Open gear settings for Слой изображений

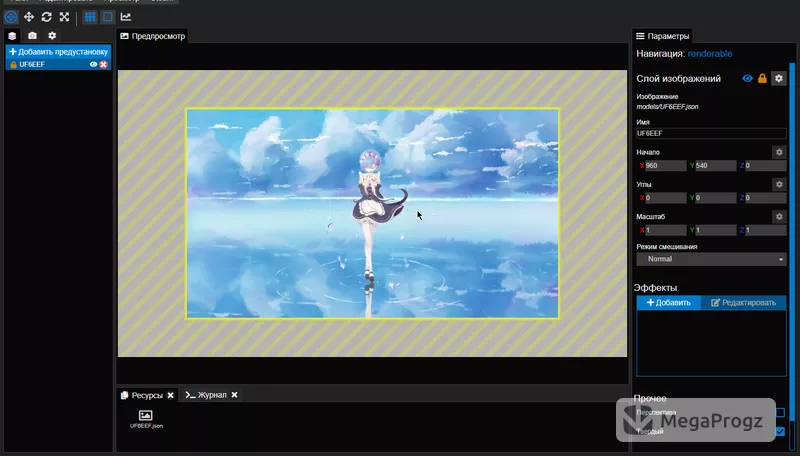(x=779, y=79)
